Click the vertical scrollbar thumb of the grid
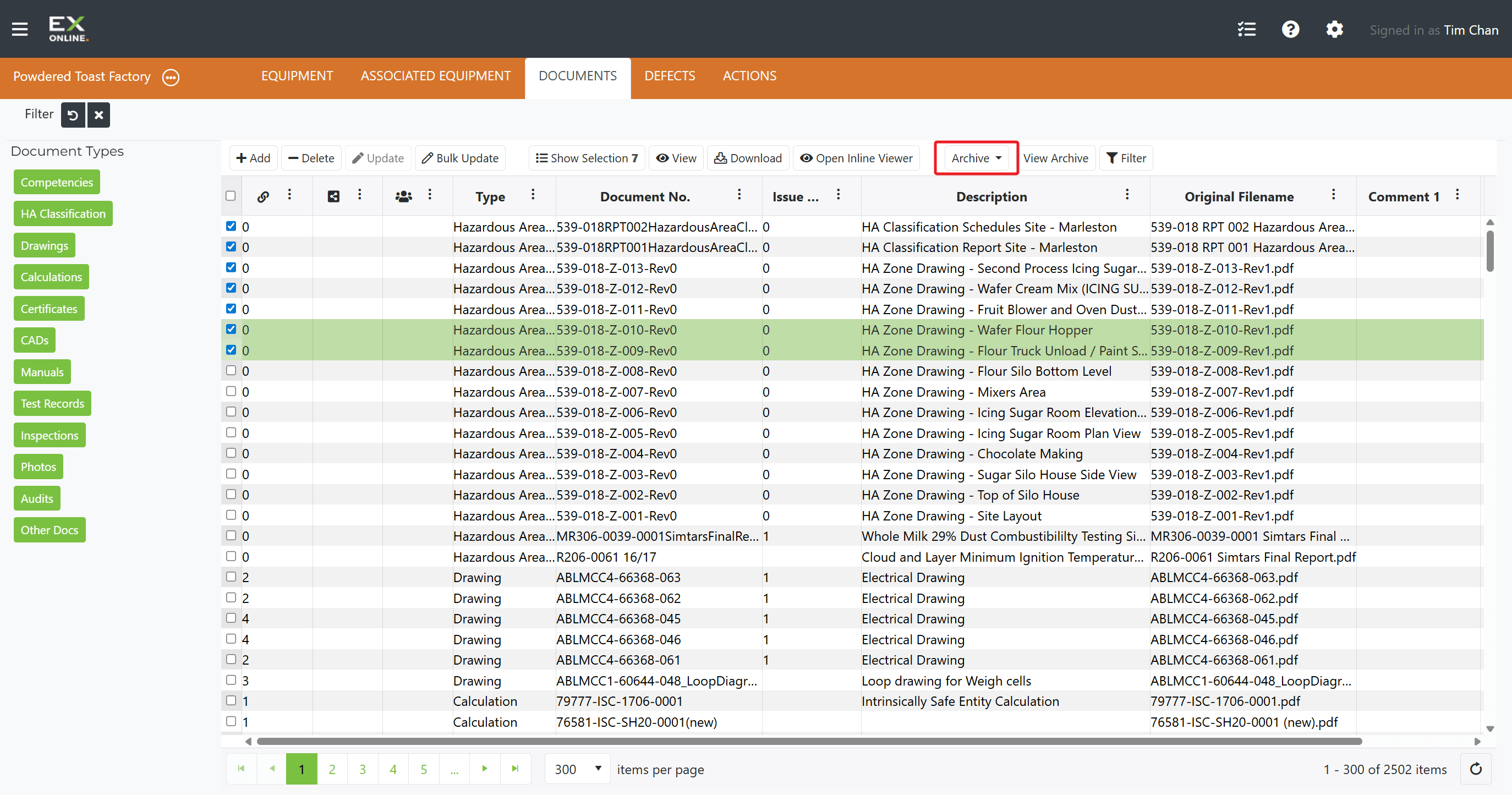This screenshot has height=795, width=1512. click(x=1489, y=251)
